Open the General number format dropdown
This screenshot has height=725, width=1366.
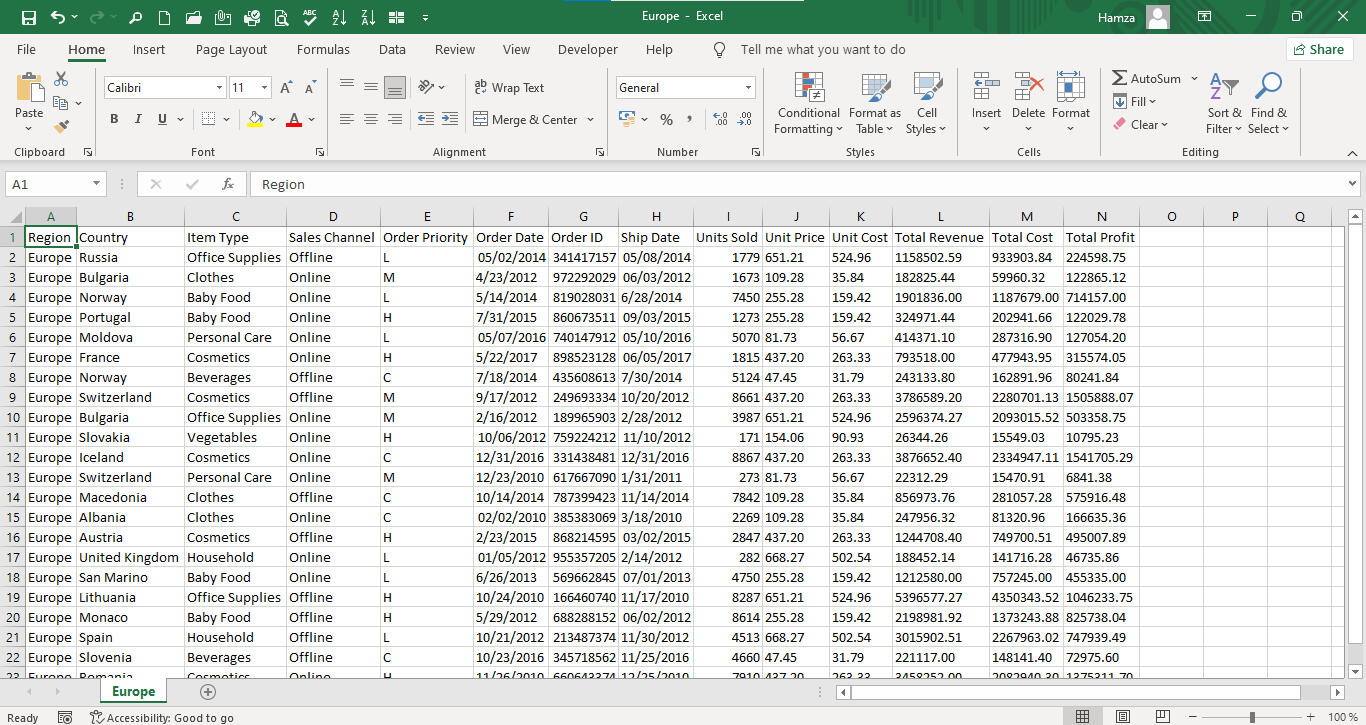click(748, 88)
